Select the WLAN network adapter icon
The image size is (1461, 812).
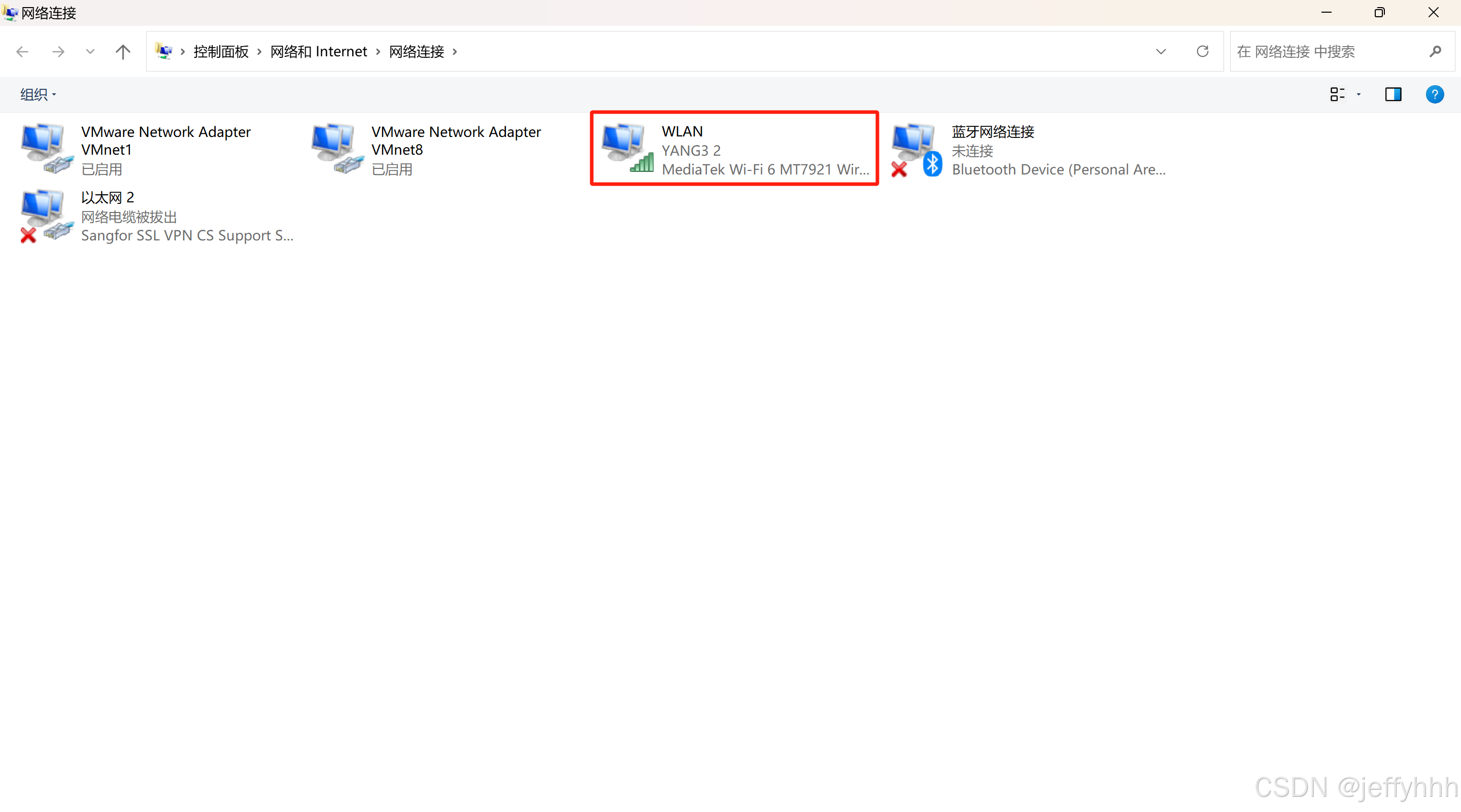tap(627, 149)
